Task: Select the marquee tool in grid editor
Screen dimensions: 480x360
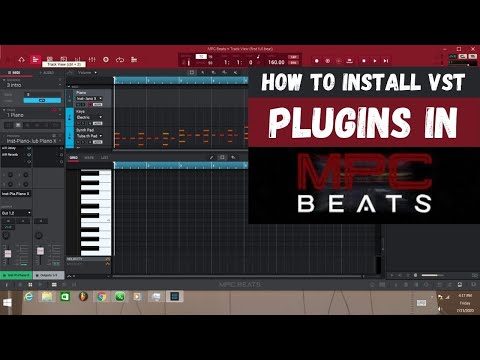Action: pyautogui.click(x=222, y=157)
